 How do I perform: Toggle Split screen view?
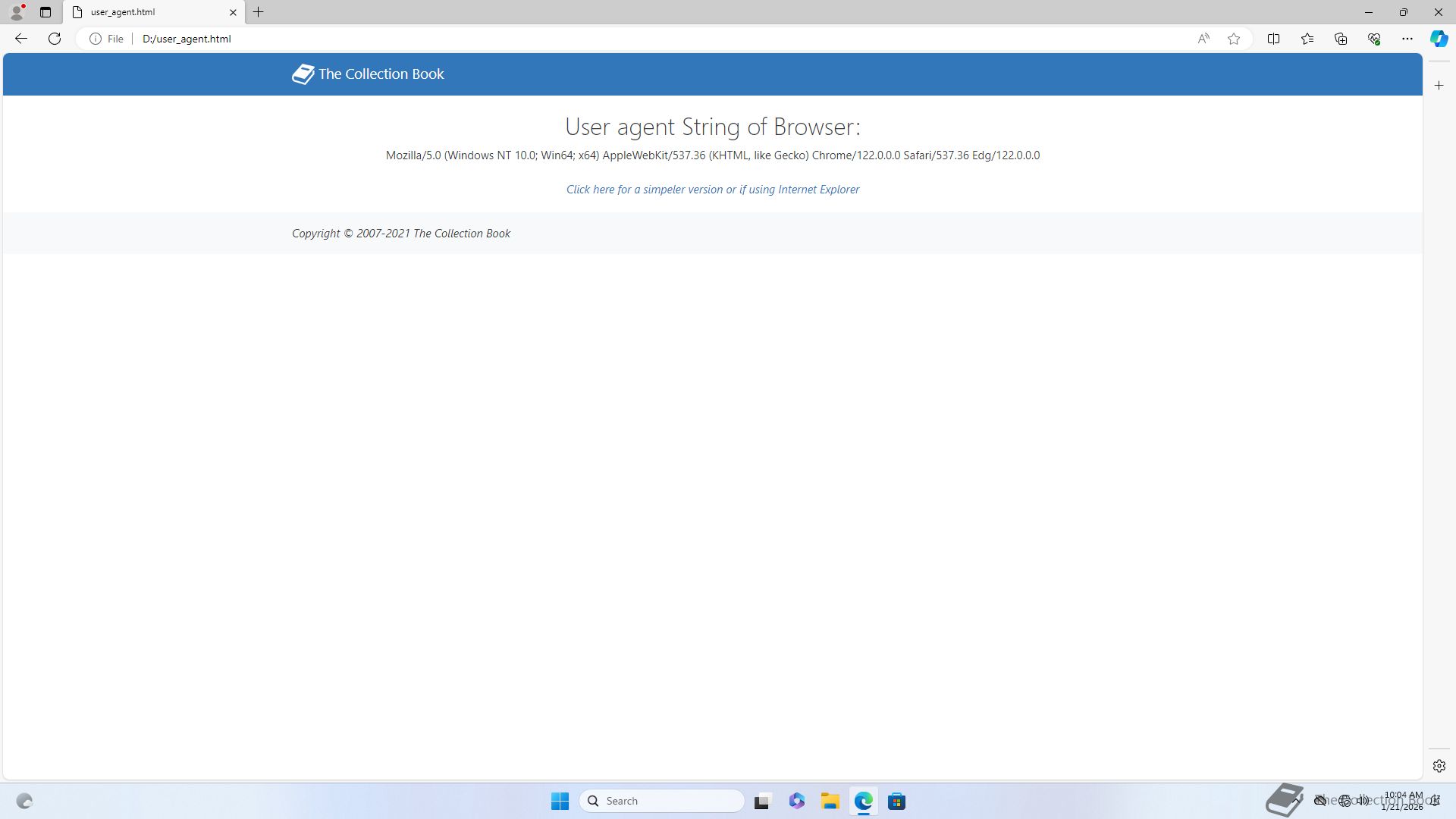[1273, 39]
